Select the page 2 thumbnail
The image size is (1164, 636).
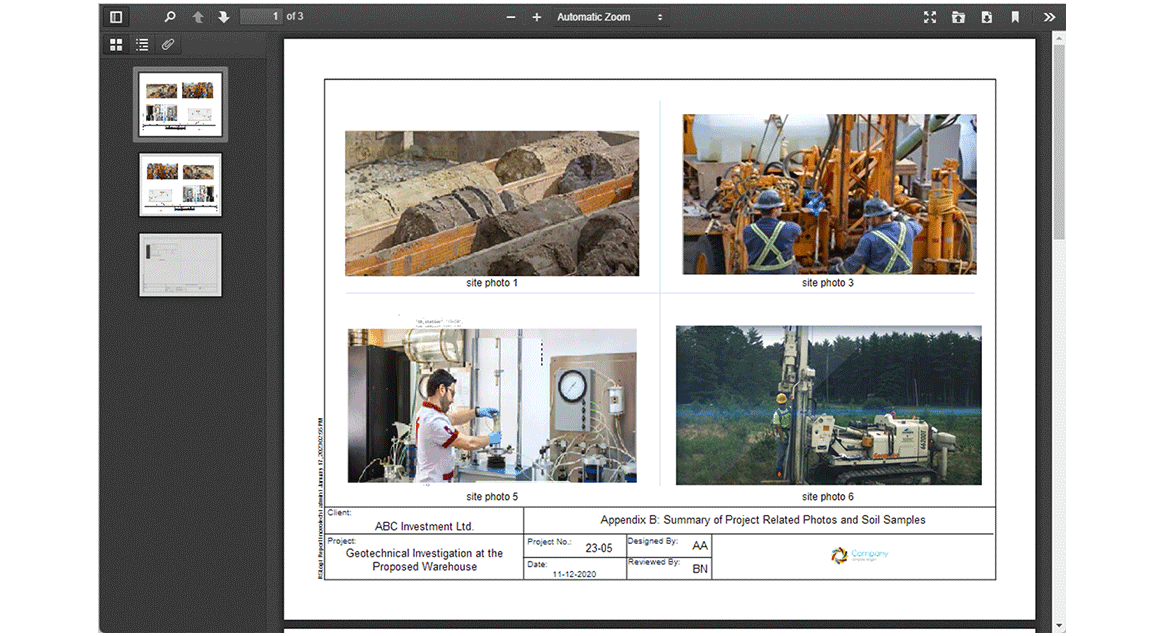180,184
